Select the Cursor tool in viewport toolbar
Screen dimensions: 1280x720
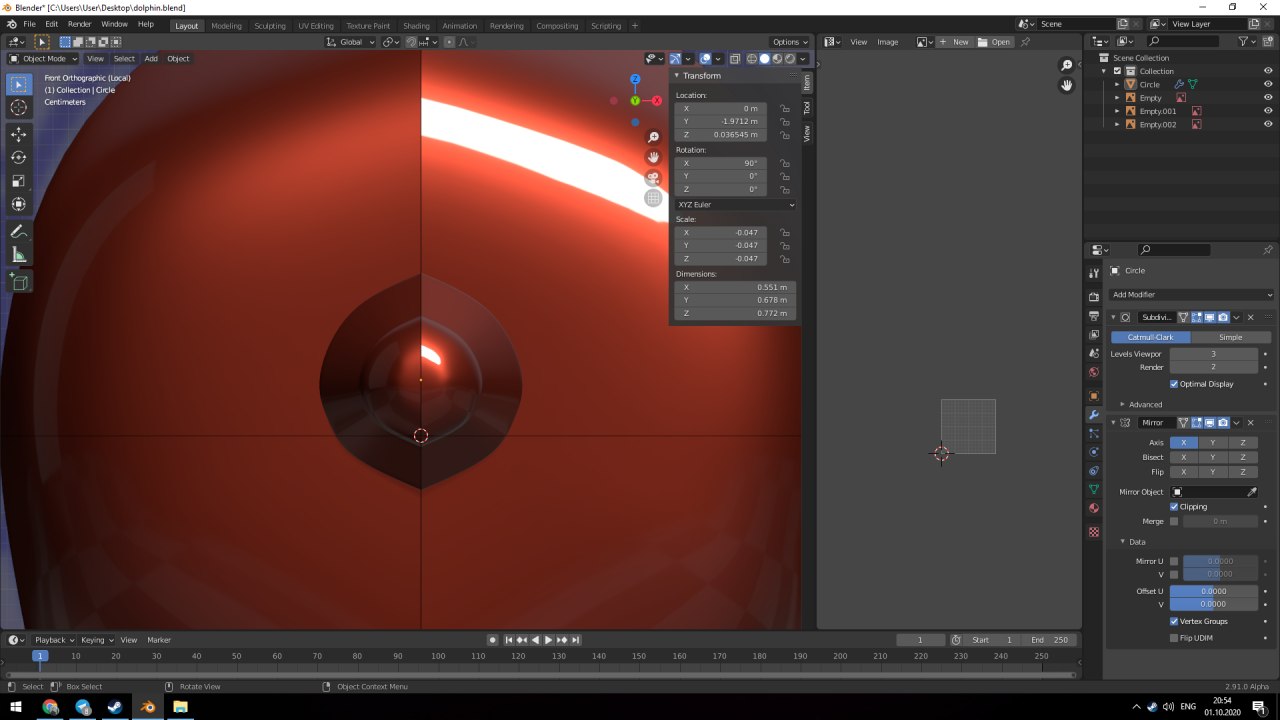coord(19,107)
